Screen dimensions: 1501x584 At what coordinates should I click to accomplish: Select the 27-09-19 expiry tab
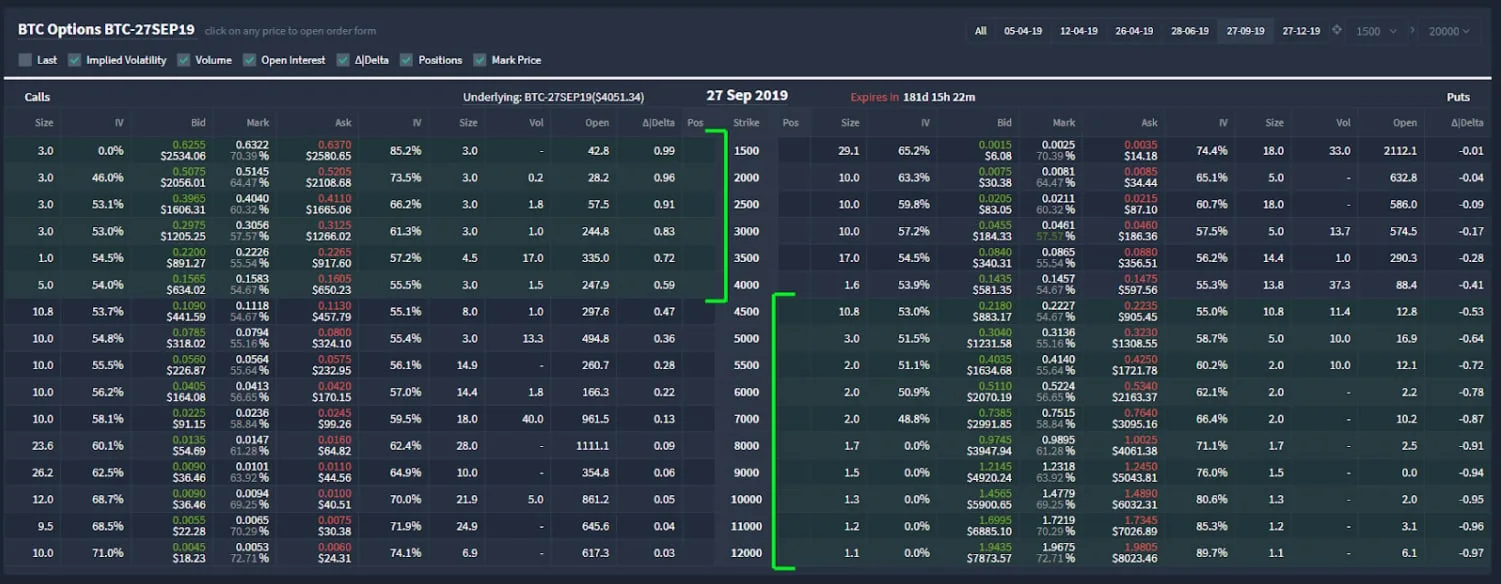(1245, 31)
